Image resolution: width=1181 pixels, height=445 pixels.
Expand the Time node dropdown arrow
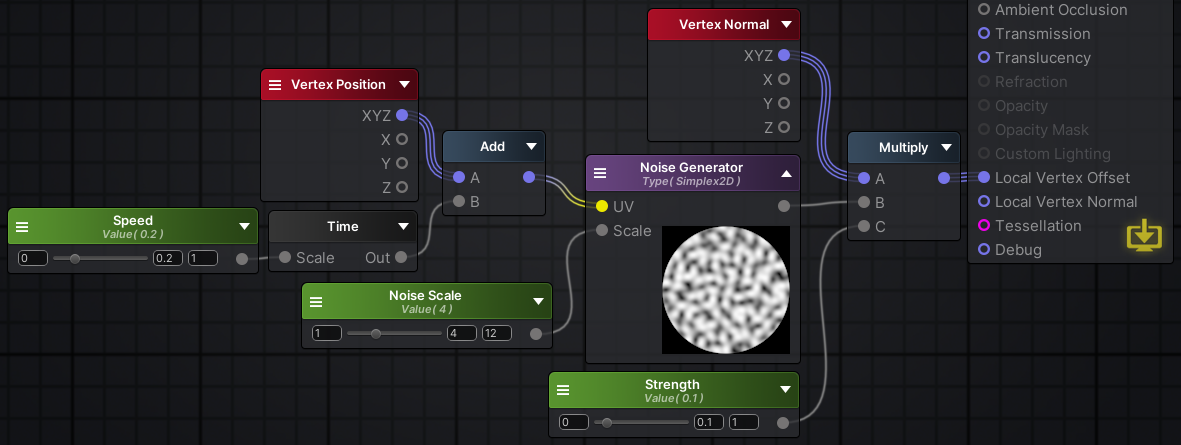coord(404,226)
